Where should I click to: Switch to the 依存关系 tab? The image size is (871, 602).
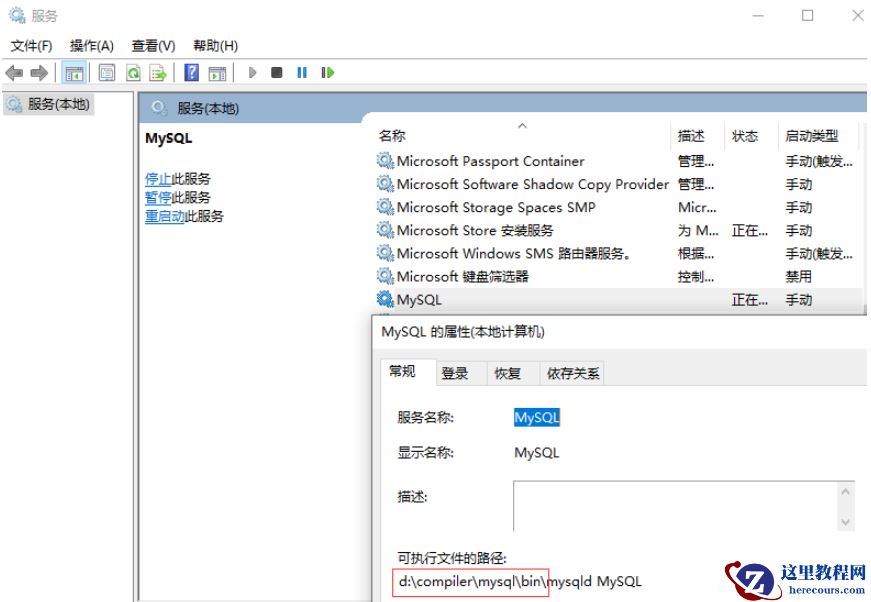pyautogui.click(x=573, y=373)
